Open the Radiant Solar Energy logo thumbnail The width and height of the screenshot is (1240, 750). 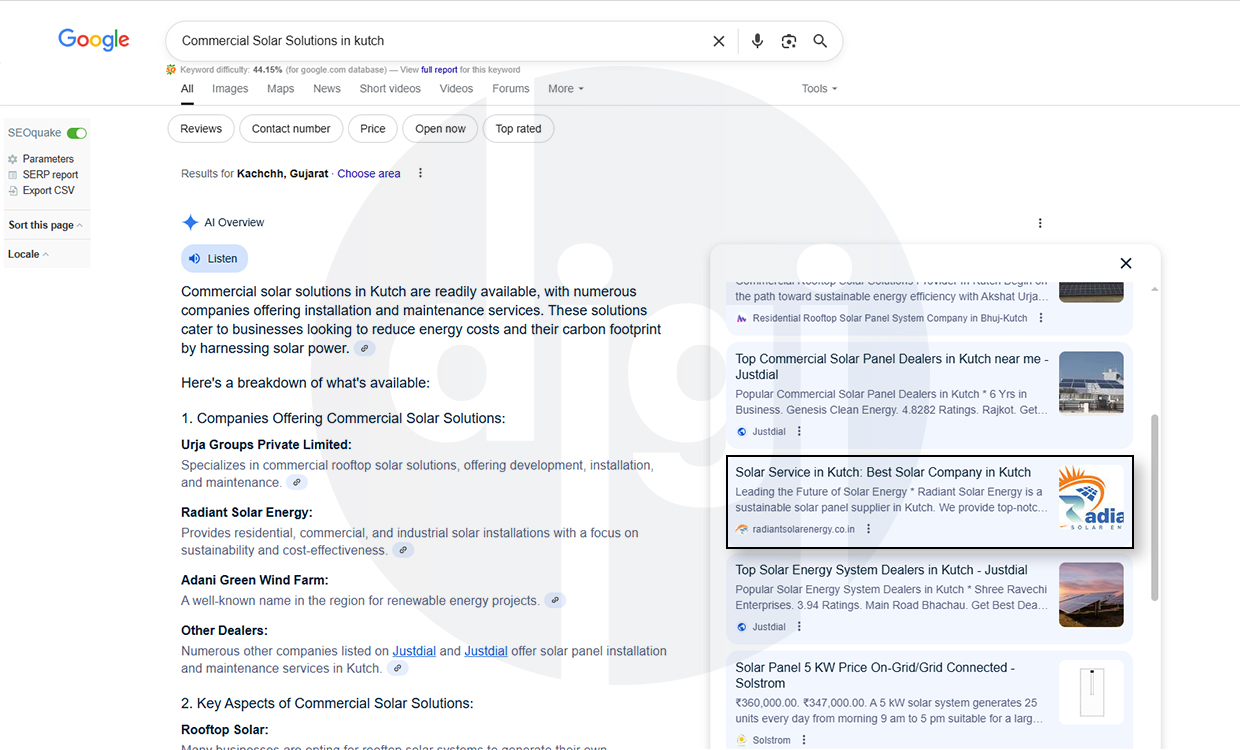(x=1091, y=497)
